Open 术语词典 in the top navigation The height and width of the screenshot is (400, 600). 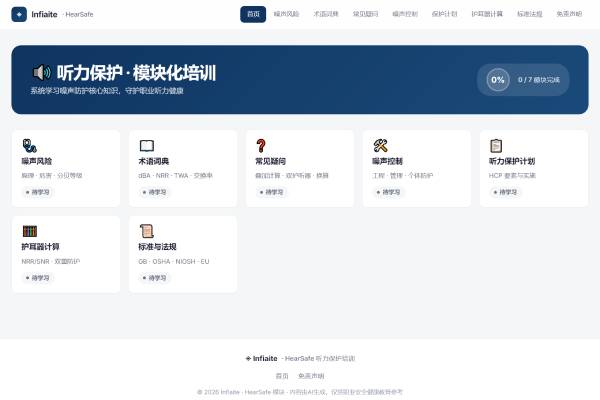click(x=326, y=15)
